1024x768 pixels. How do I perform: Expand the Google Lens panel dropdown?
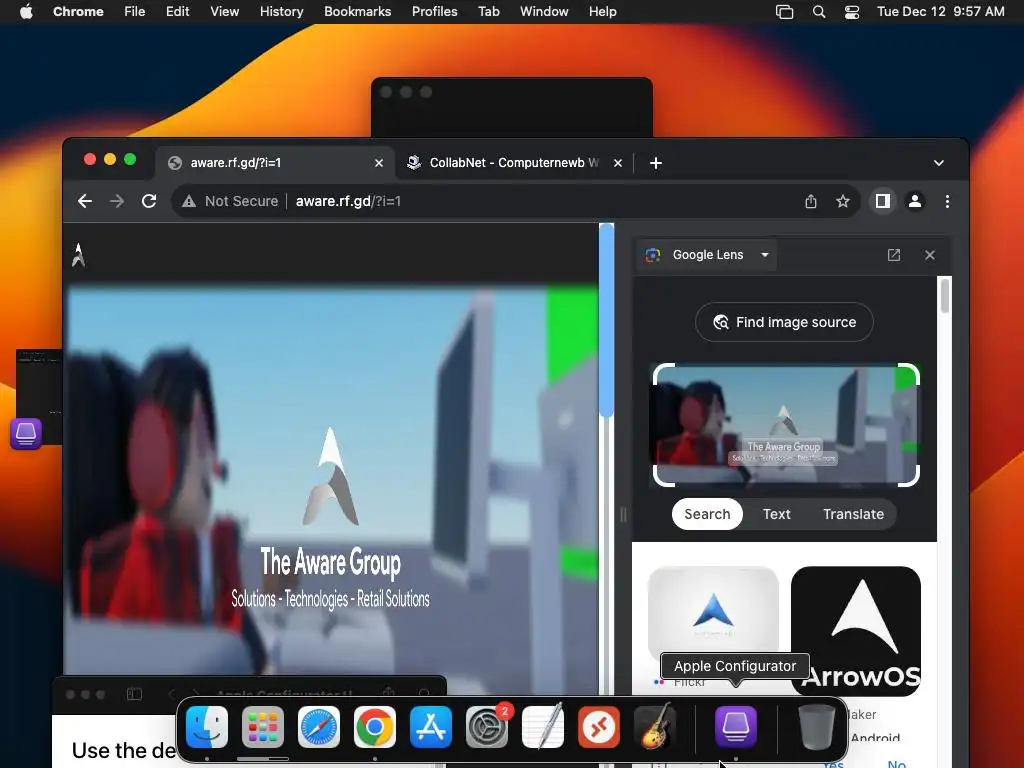pyautogui.click(x=765, y=255)
